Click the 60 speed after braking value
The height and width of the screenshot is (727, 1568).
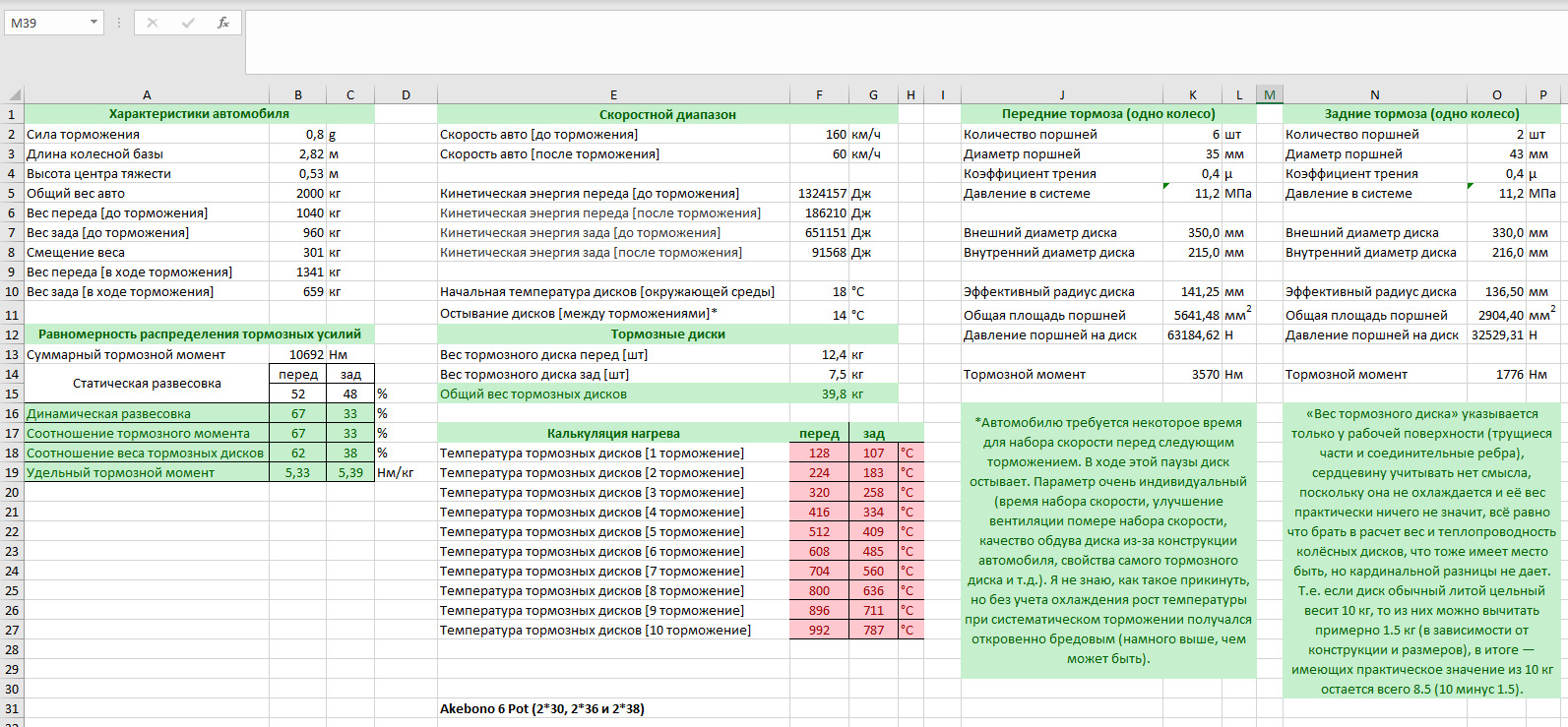(x=819, y=153)
